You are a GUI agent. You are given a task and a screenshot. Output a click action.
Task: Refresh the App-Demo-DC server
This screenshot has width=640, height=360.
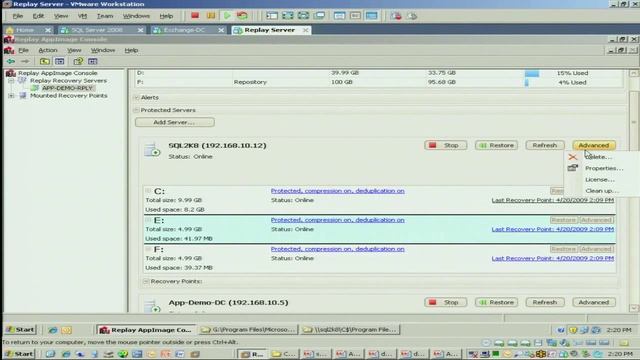click(545, 302)
